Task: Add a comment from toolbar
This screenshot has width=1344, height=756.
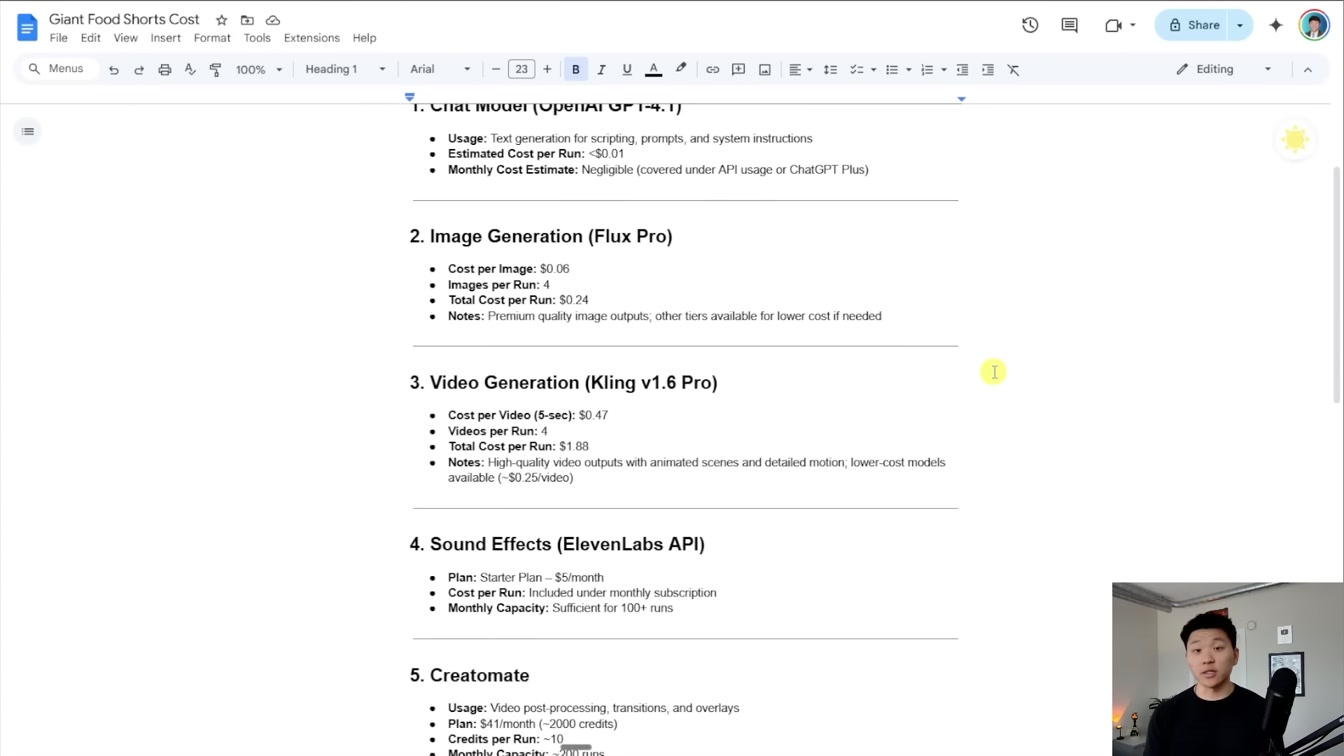Action: 738,69
